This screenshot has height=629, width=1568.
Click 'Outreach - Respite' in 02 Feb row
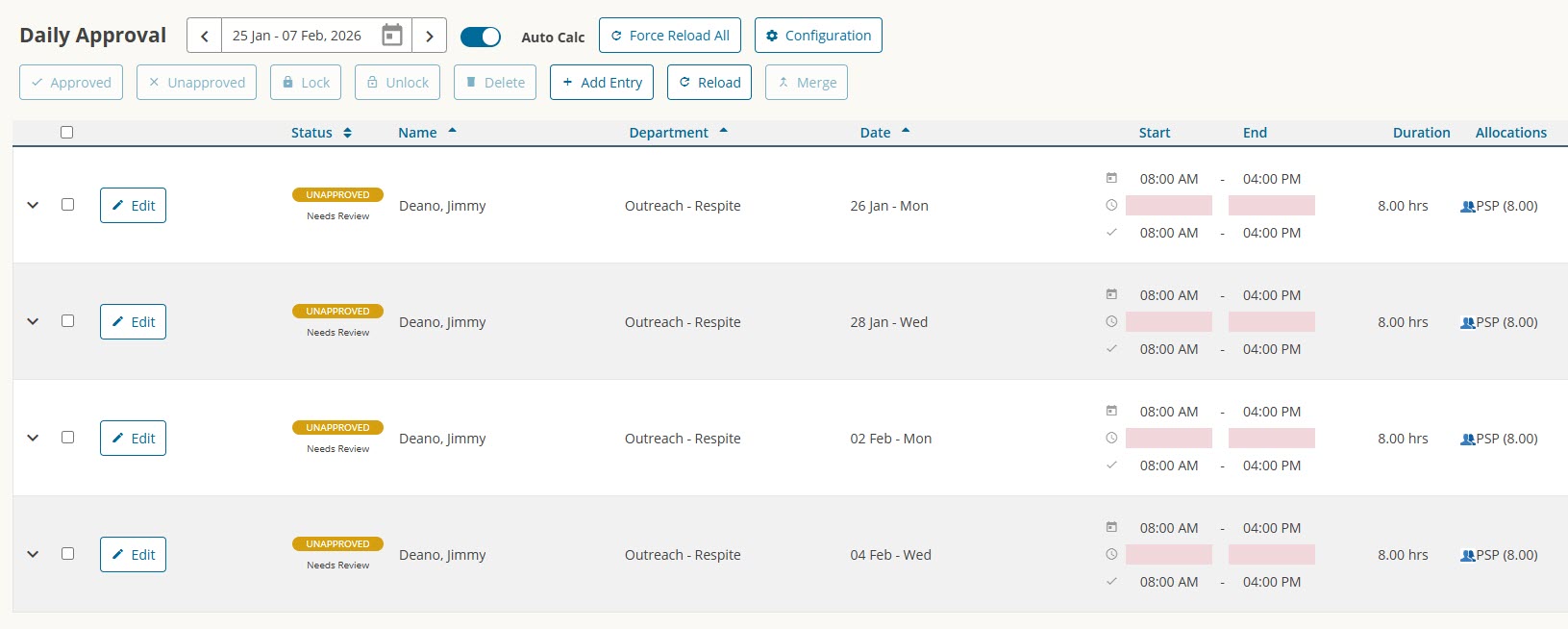click(x=683, y=439)
